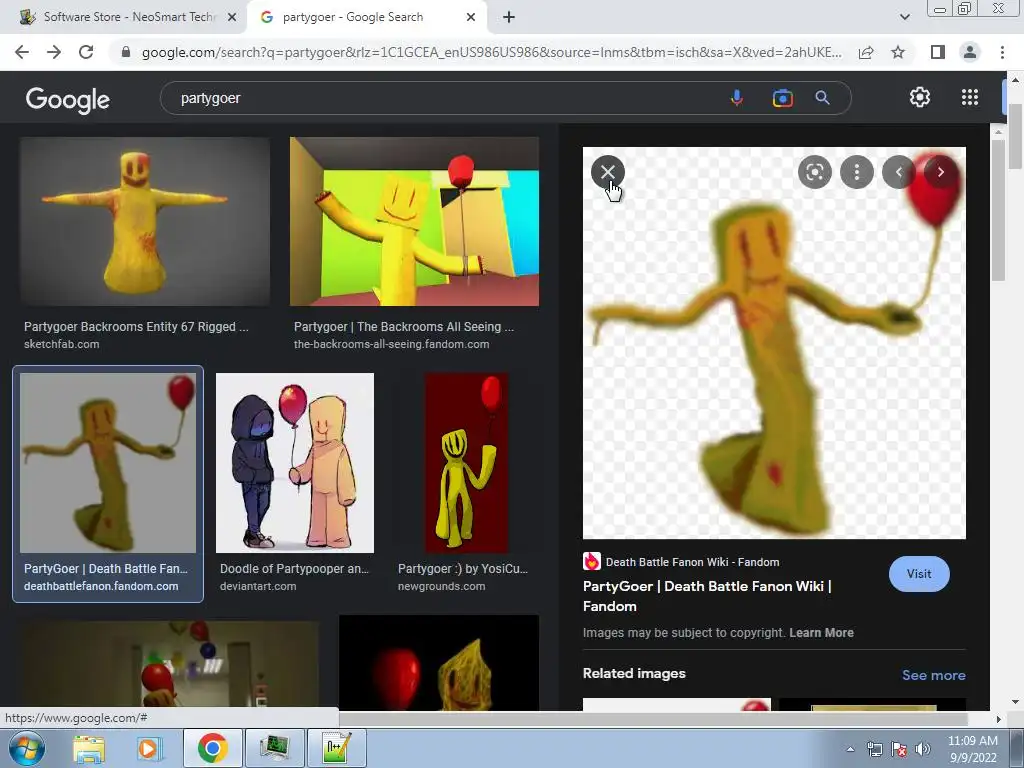Click the preview panel scrollbar
1024x768 pixels.
click(998, 209)
